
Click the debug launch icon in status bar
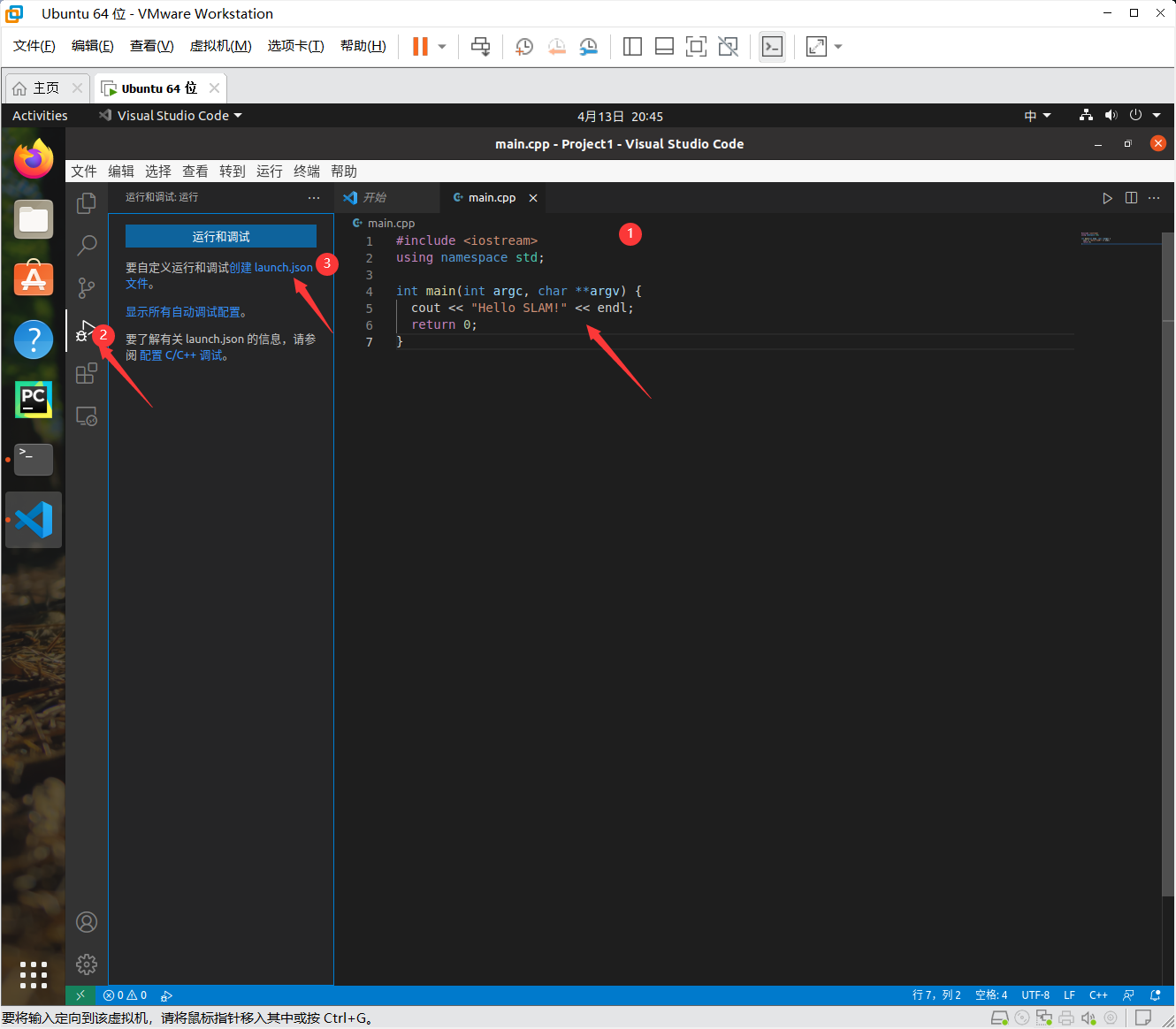[166, 995]
